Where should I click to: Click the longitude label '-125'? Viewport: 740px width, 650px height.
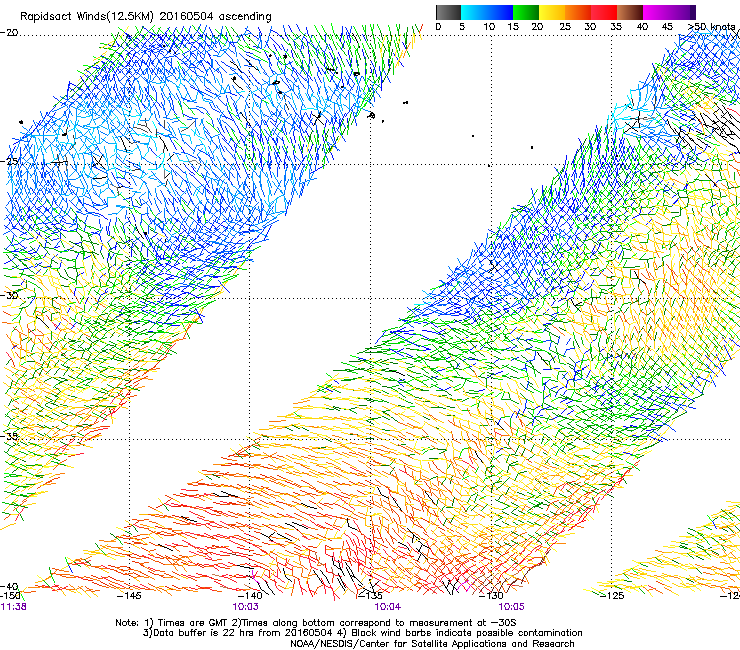[611, 595]
